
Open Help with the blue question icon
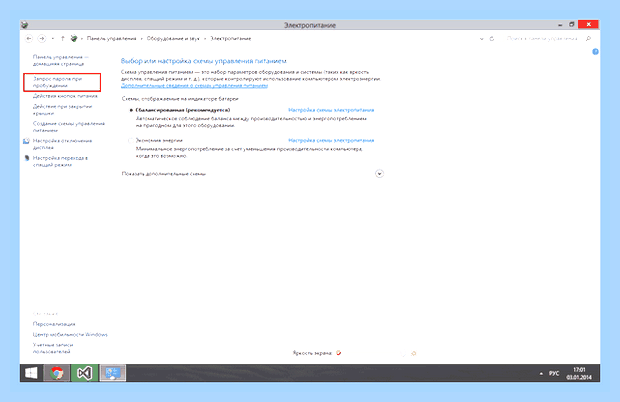[595, 51]
